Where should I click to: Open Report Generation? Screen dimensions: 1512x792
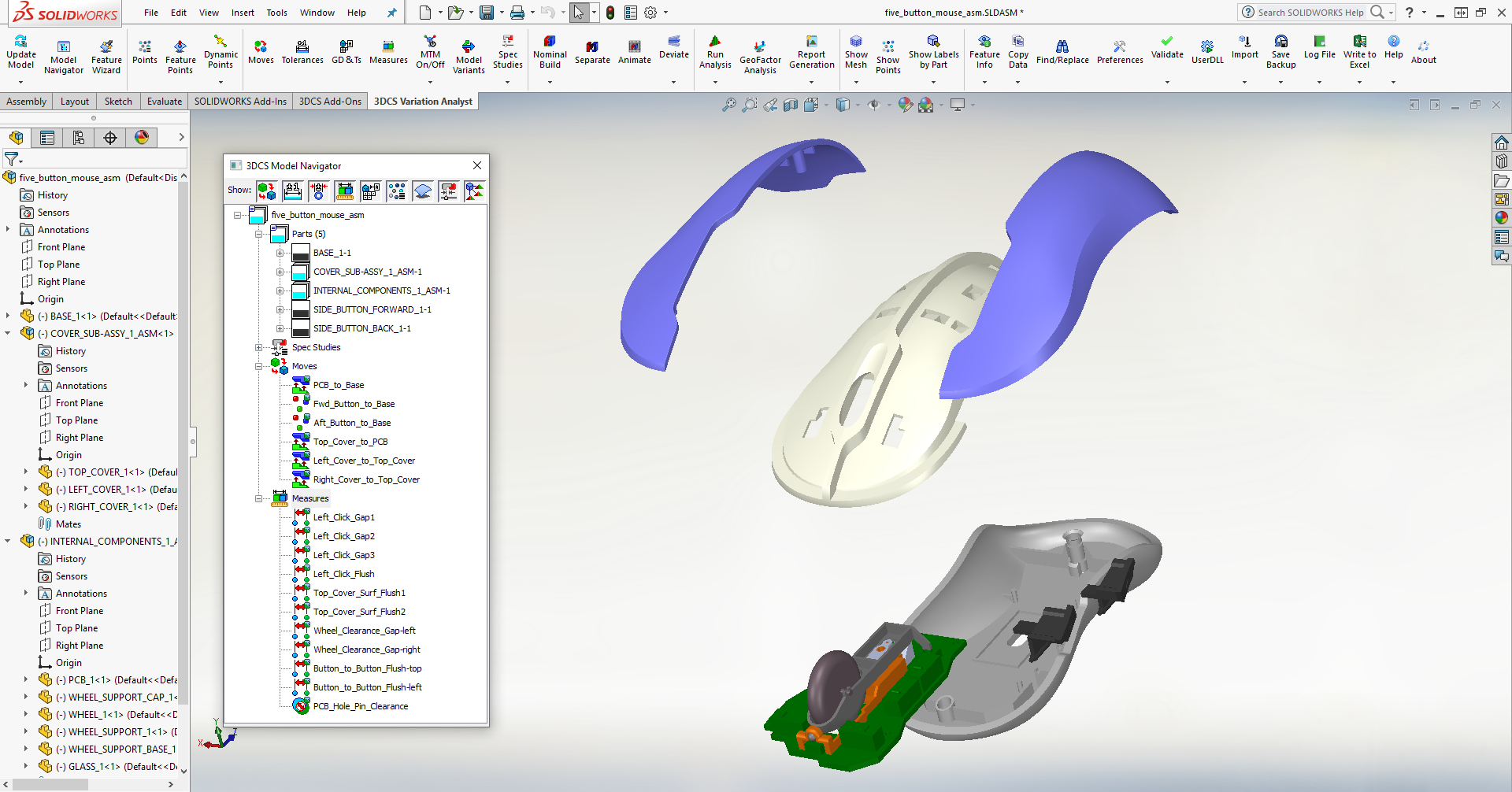coord(811,54)
